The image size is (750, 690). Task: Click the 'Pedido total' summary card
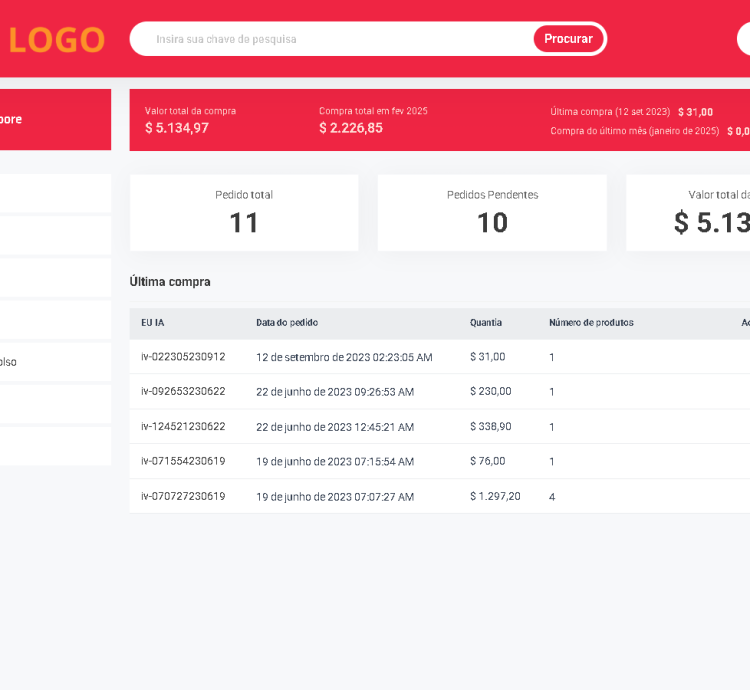point(244,212)
